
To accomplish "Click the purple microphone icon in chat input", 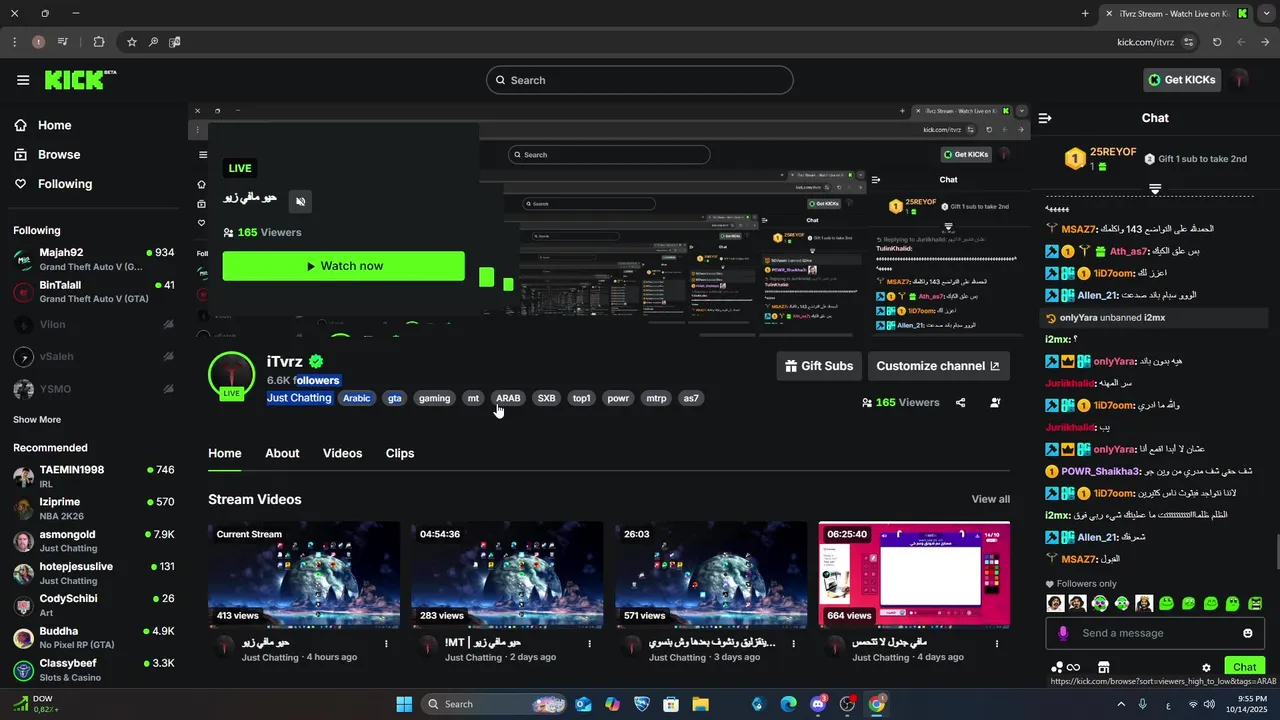I will pyautogui.click(x=1063, y=633).
